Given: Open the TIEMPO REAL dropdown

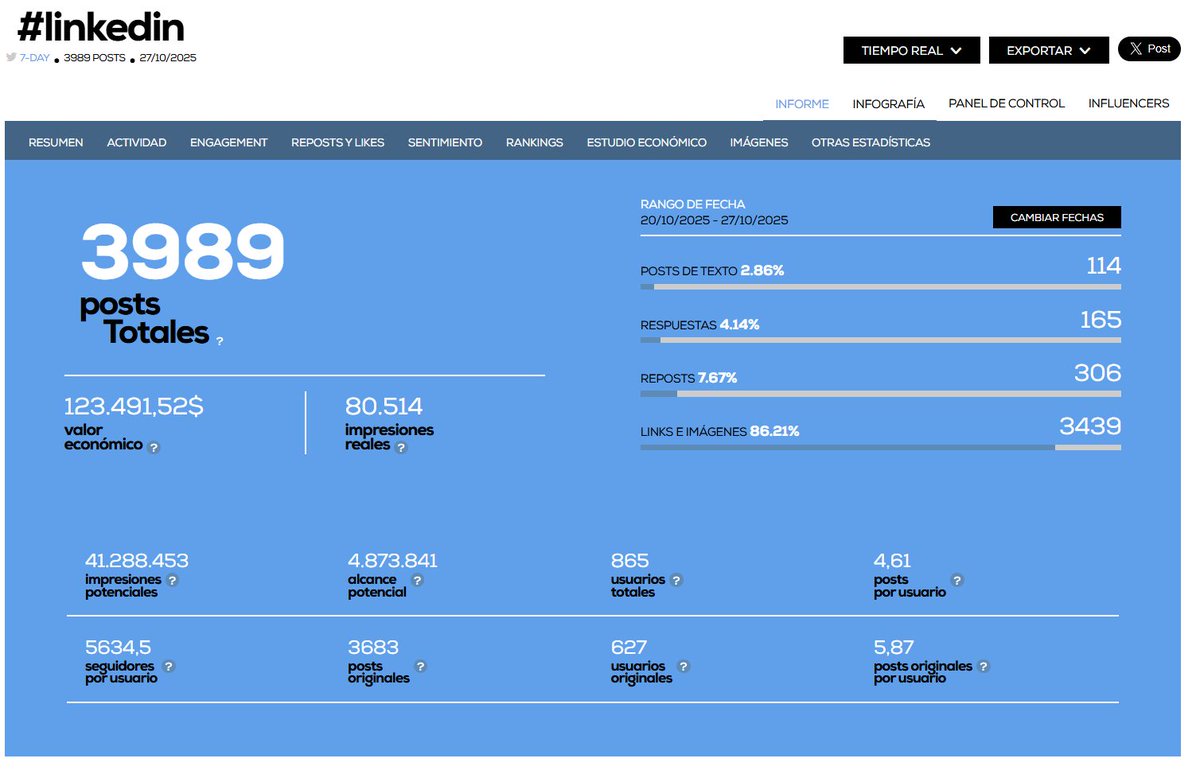Looking at the screenshot, I should [911, 50].
